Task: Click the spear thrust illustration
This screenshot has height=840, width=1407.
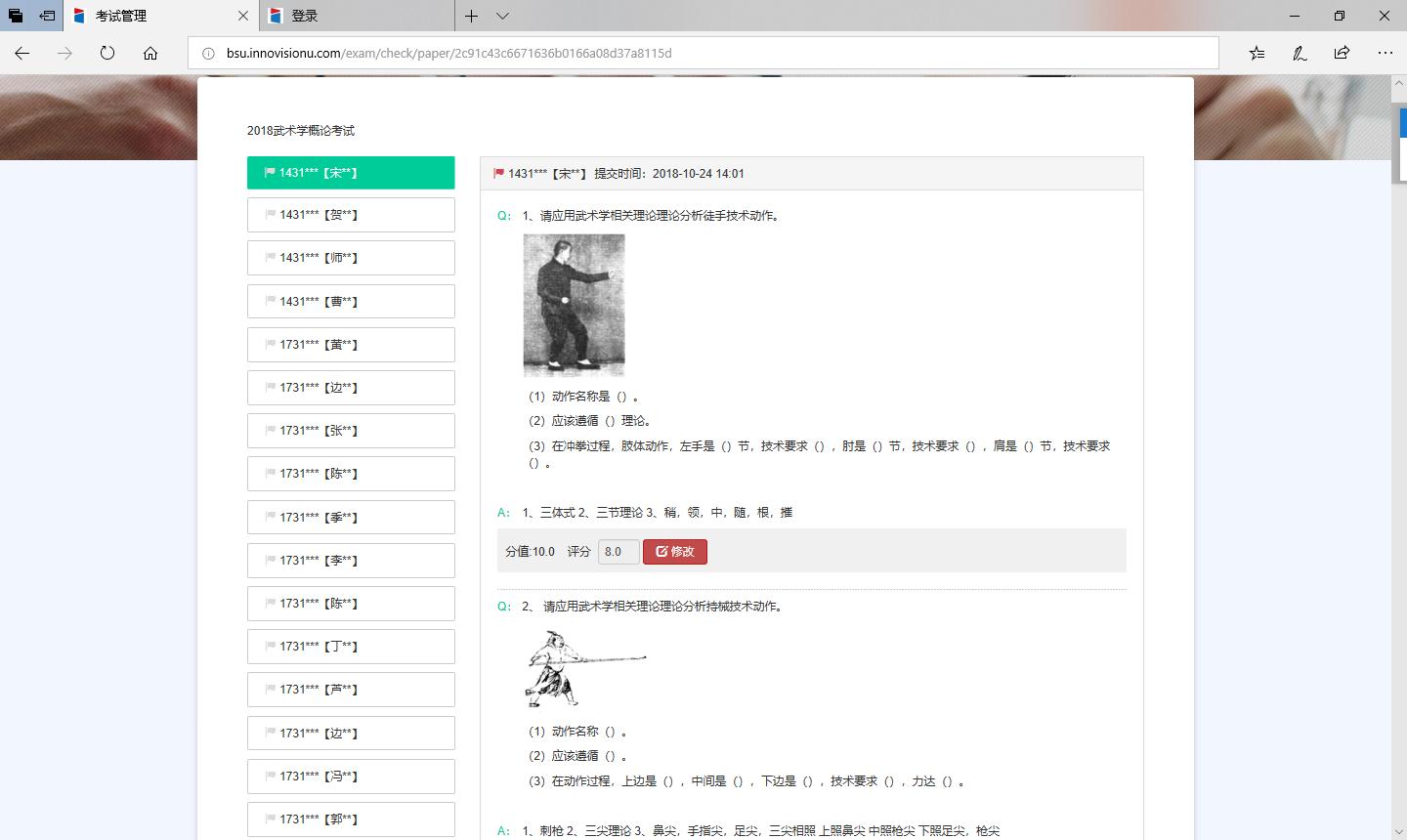Action: (585, 669)
